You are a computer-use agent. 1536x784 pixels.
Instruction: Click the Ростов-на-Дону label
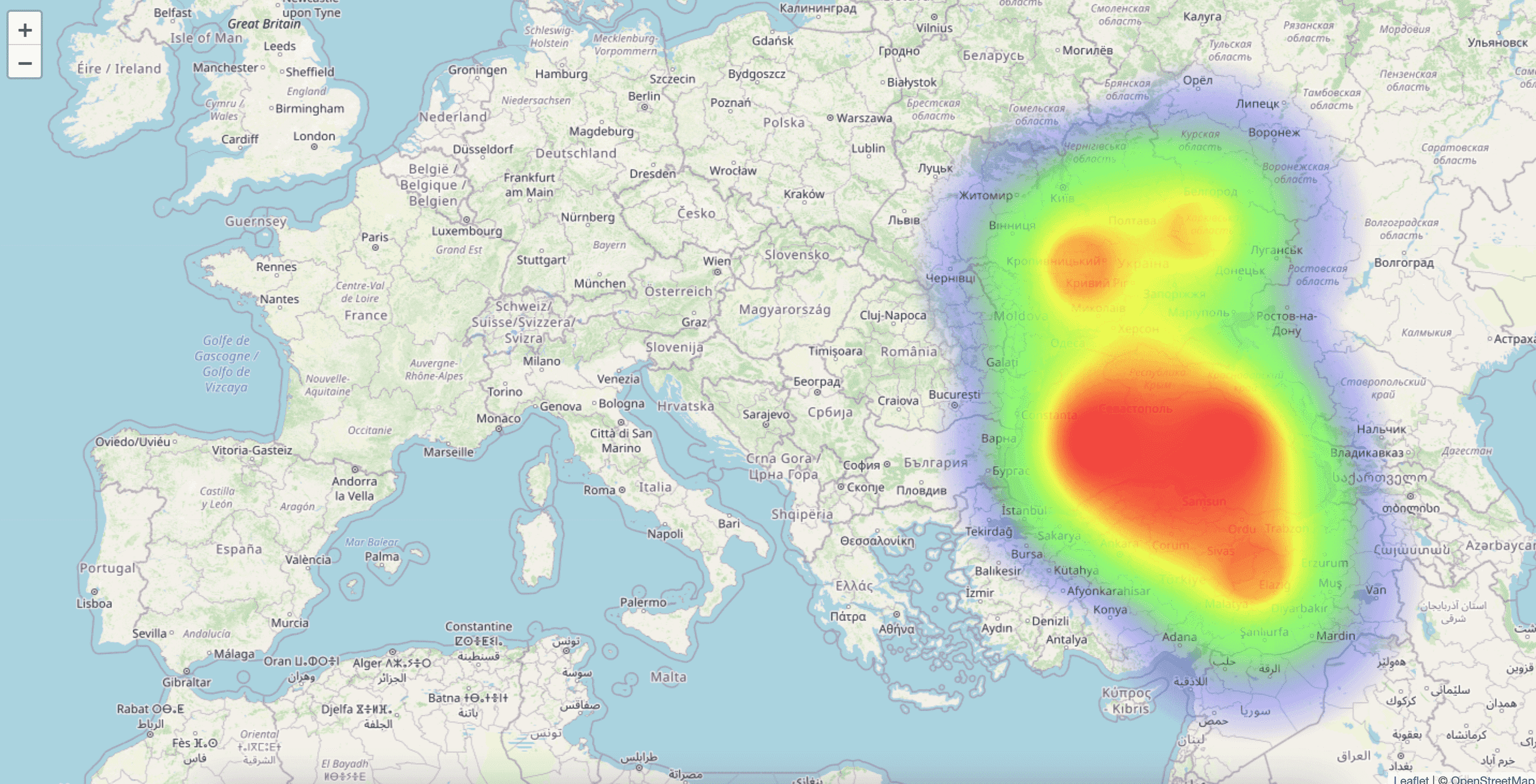(x=1286, y=323)
